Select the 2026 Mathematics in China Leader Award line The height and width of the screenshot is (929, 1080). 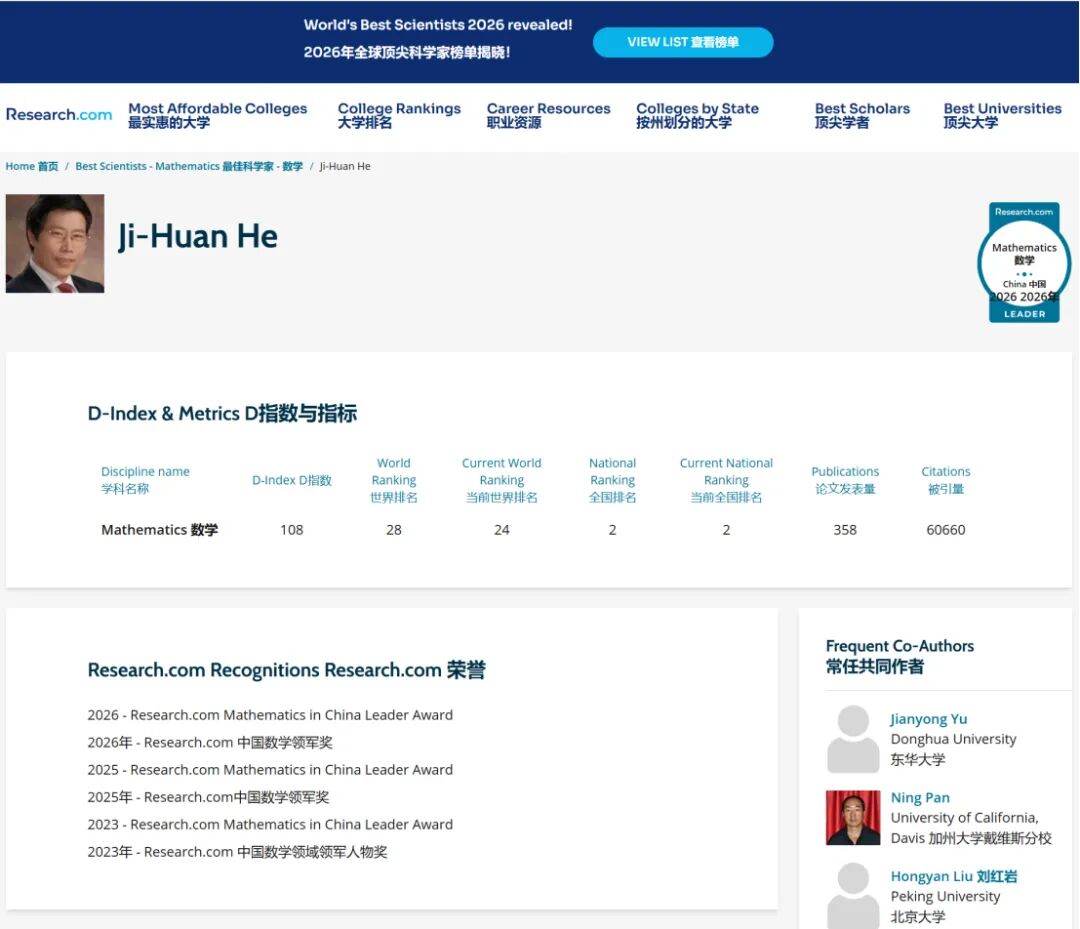[x=270, y=715]
